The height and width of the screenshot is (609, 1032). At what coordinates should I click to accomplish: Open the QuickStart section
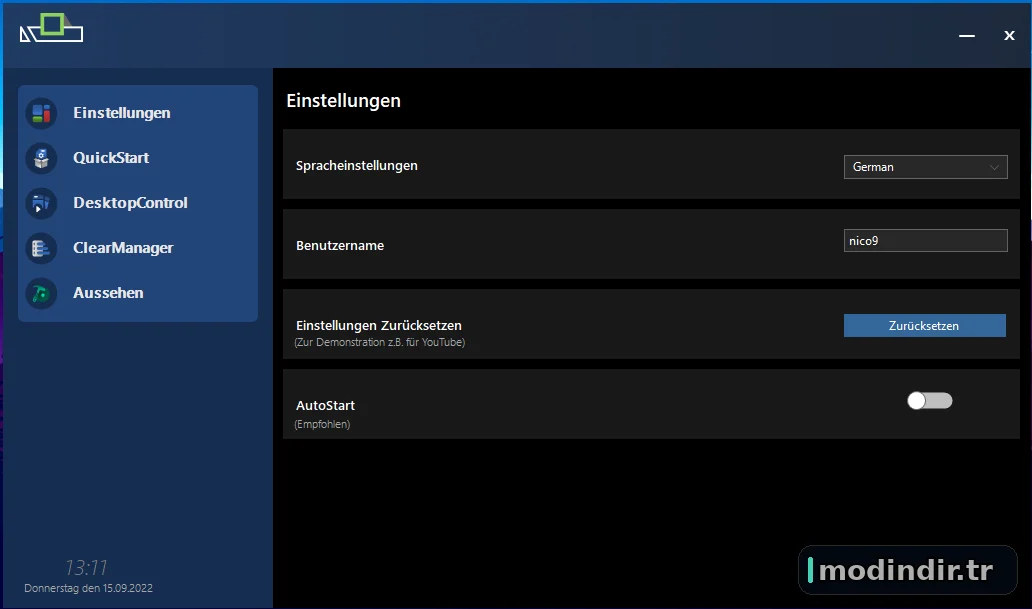point(111,158)
